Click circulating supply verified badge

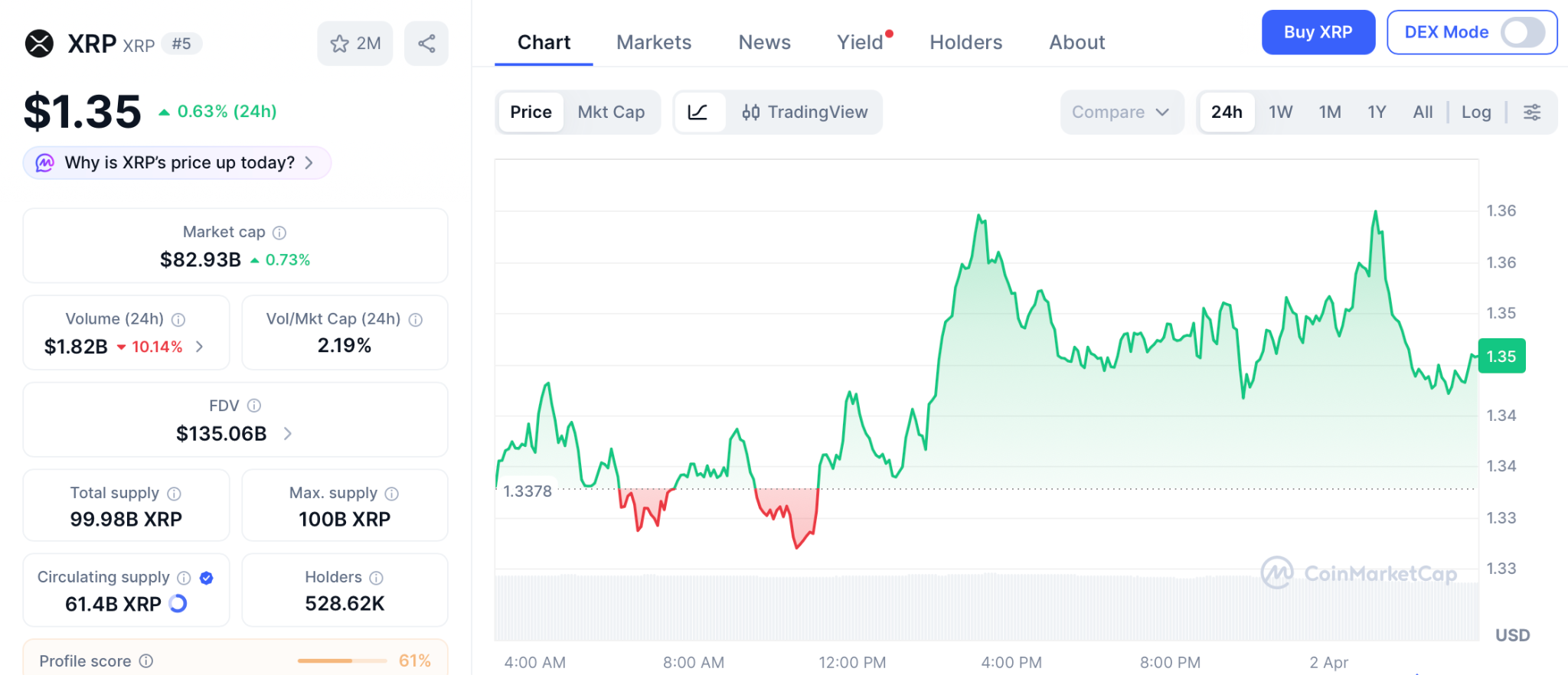206,578
